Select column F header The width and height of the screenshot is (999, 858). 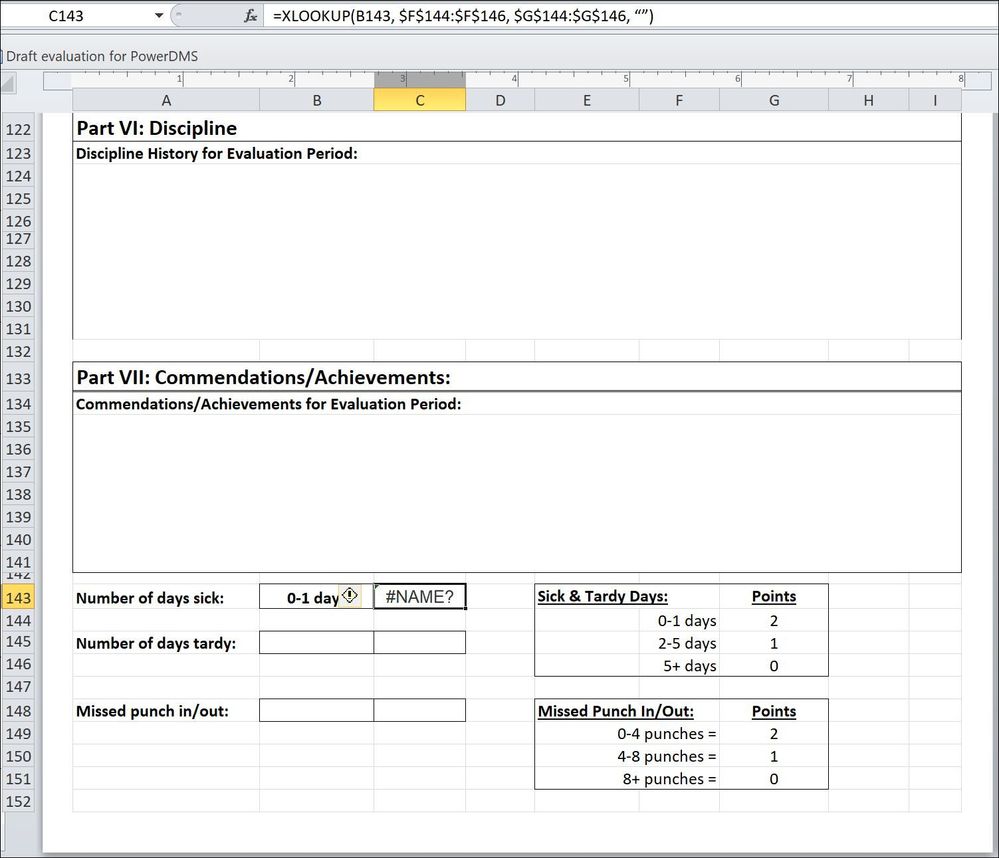pyautogui.click(x=679, y=100)
